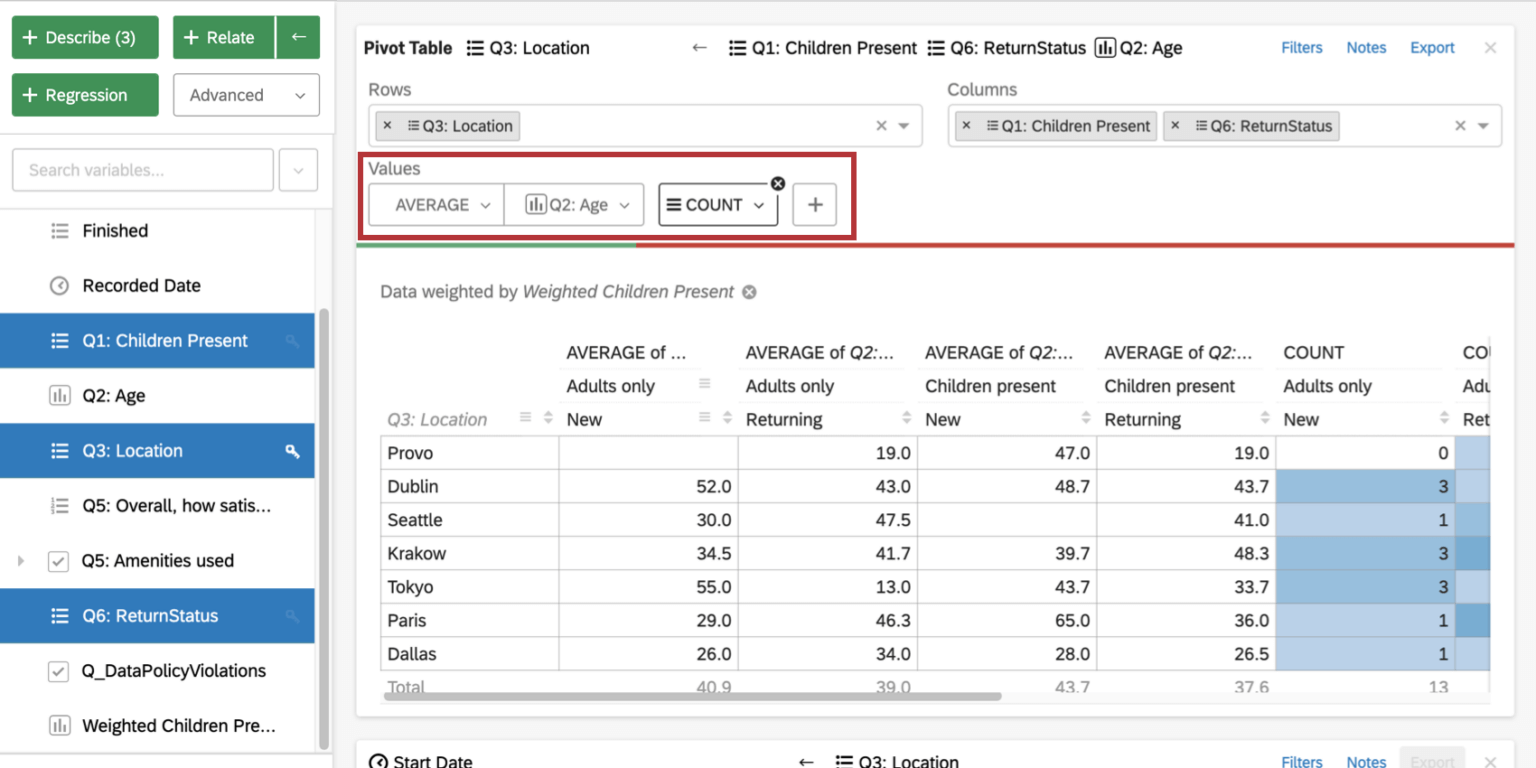Click the Export link
The height and width of the screenshot is (768, 1536).
[x=1432, y=46]
